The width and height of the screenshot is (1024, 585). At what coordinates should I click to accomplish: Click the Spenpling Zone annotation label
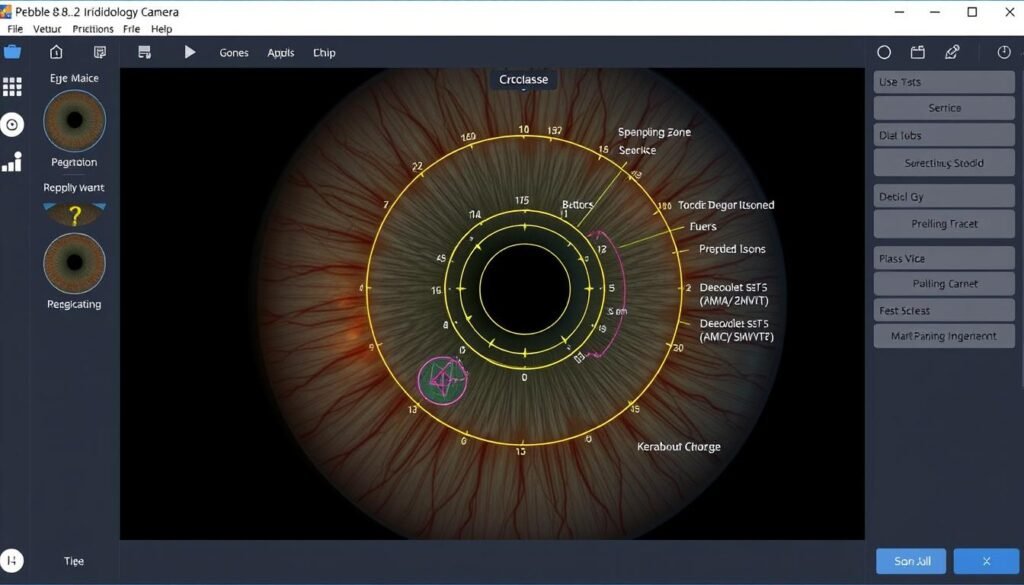coord(654,132)
